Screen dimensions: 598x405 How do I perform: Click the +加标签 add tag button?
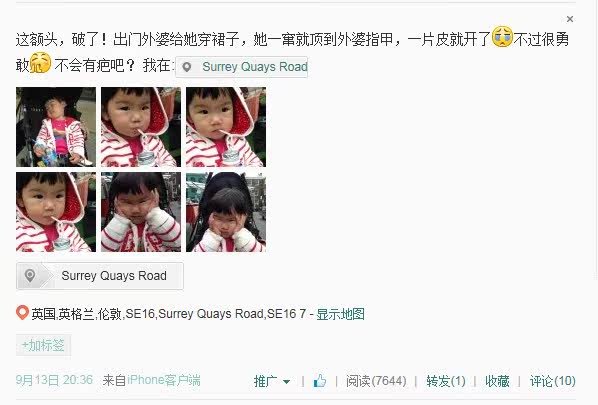[x=43, y=345]
